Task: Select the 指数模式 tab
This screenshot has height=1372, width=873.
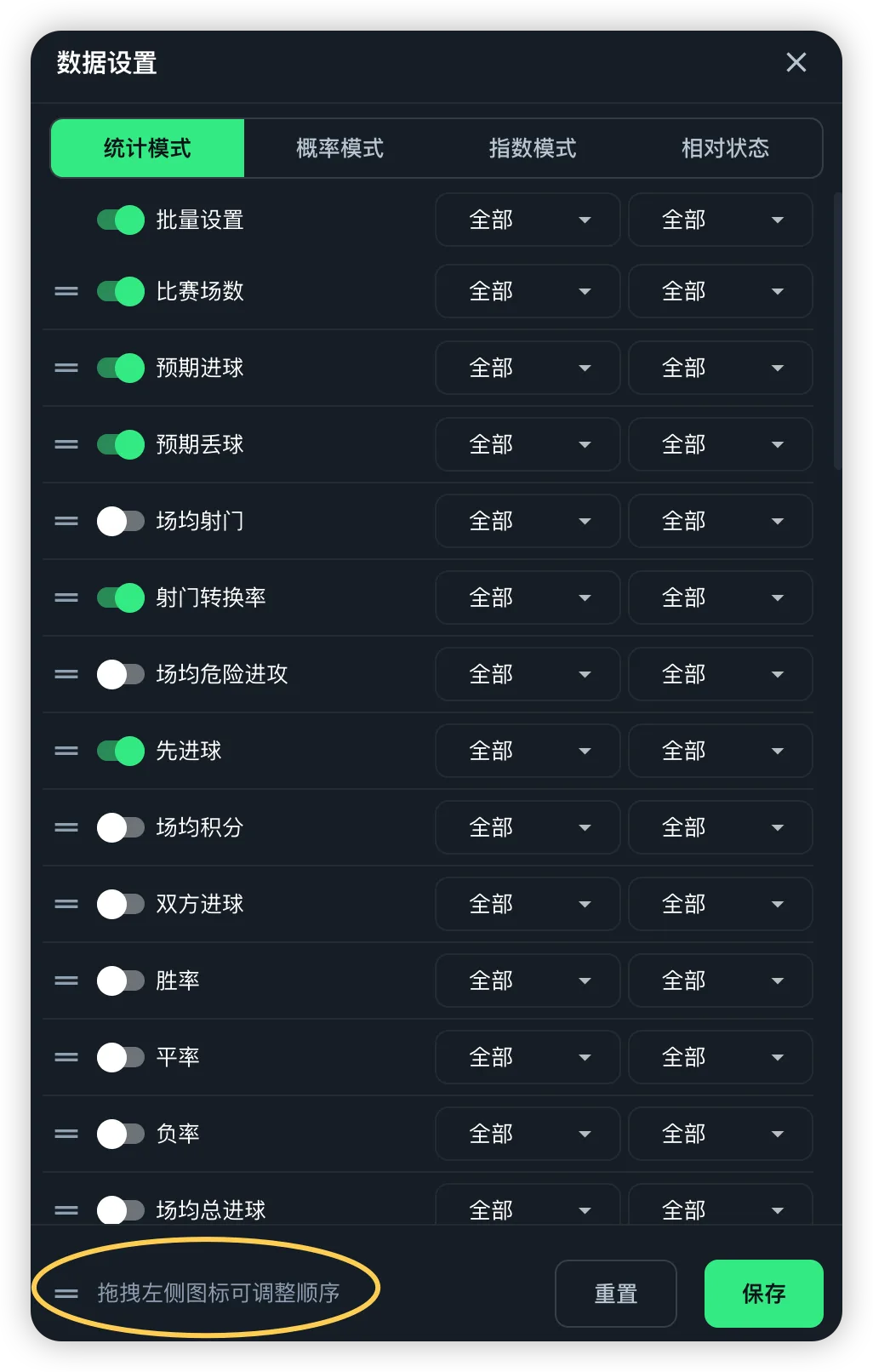Action: 533,148
